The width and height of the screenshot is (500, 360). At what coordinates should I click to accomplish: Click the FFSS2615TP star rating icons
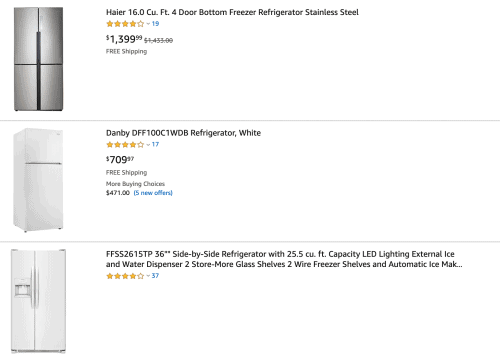pyautogui.click(x=125, y=276)
